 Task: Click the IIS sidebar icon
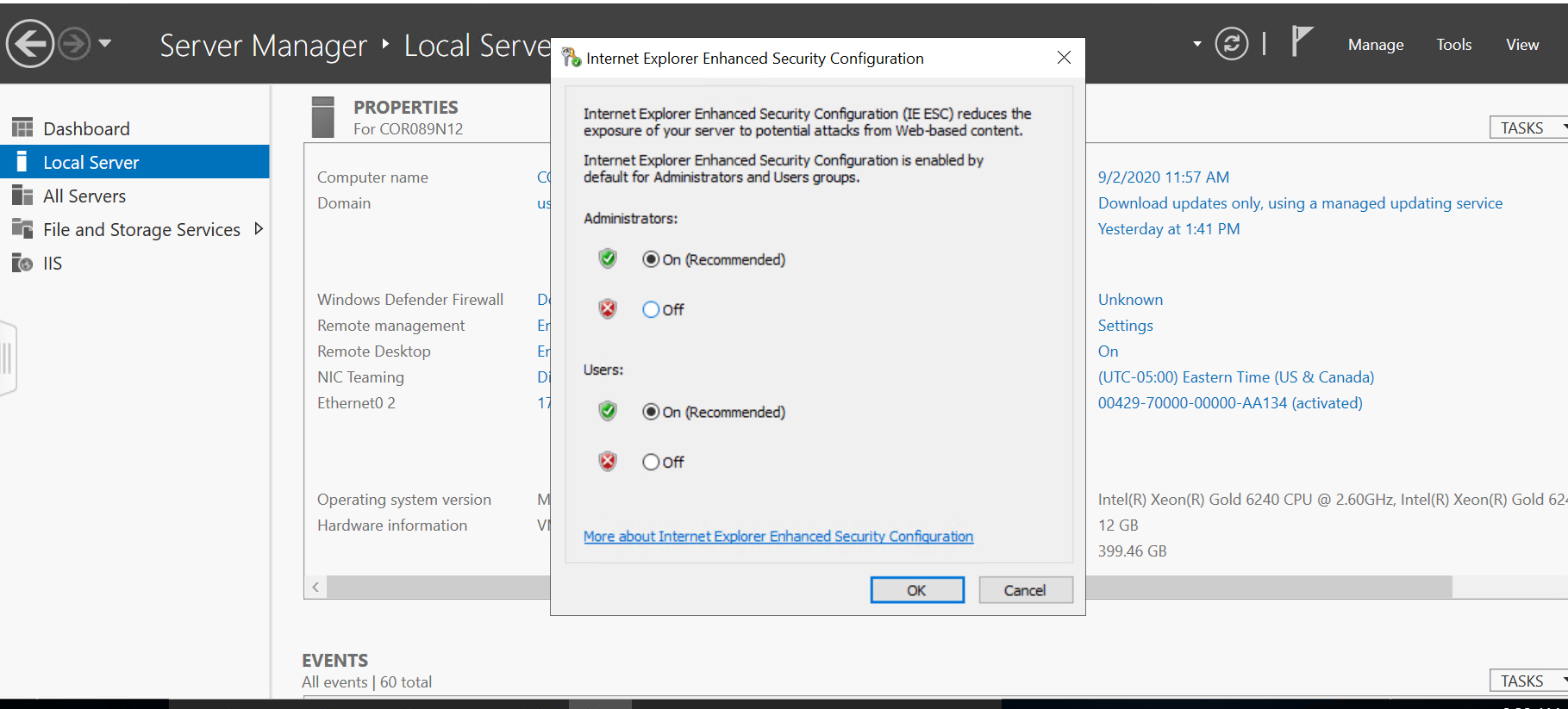click(x=22, y=263)
